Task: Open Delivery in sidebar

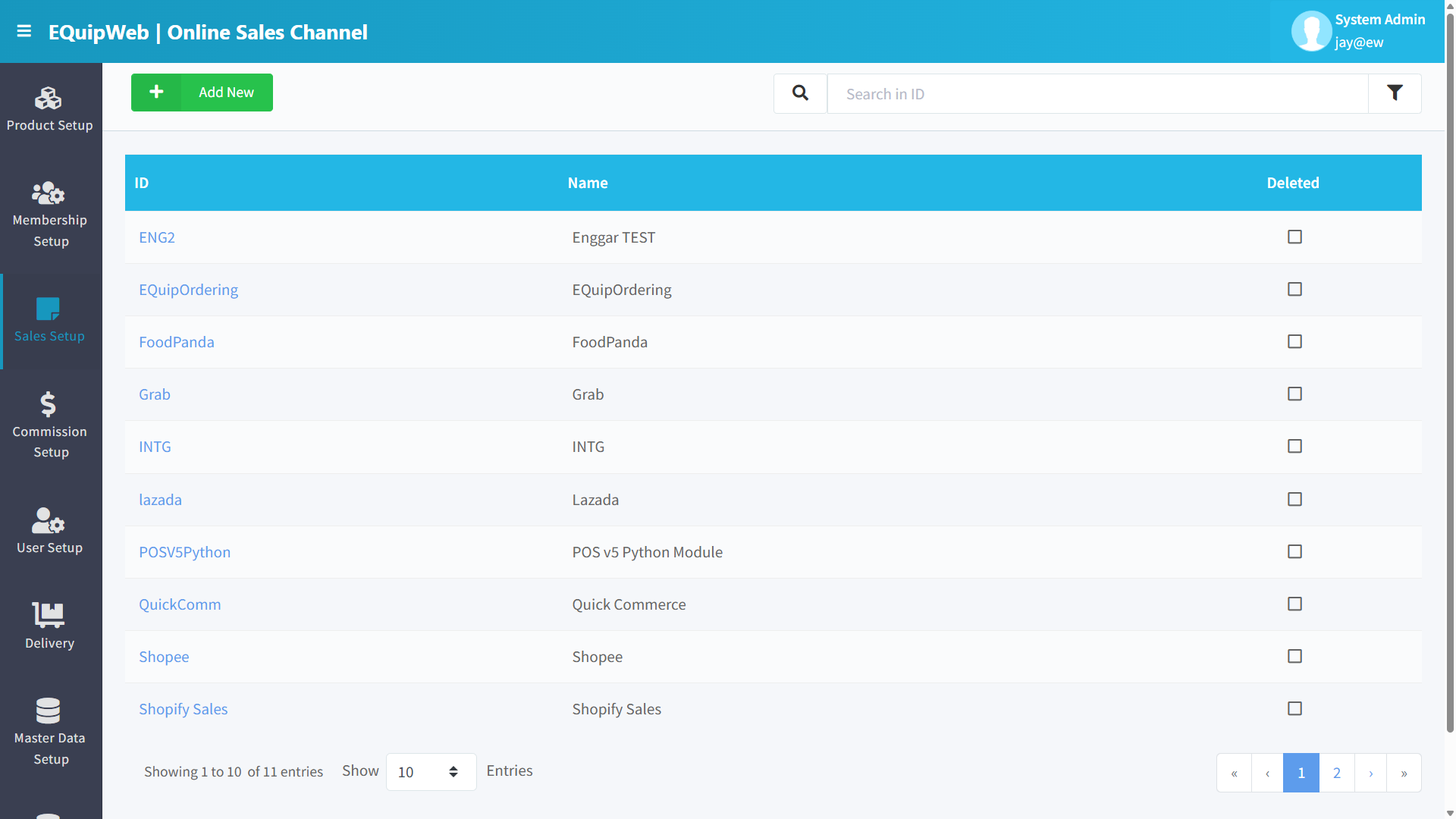Action: (50, 626)
